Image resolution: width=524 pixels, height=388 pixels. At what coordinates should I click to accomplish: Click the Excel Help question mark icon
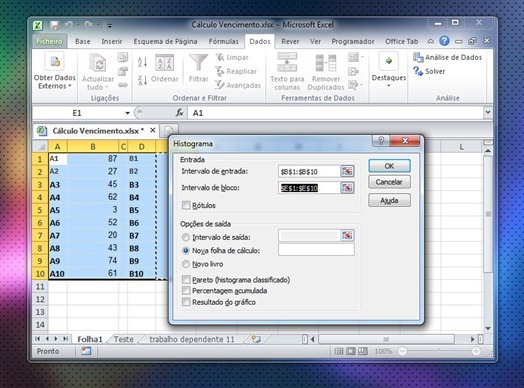[x=444, y=41]
